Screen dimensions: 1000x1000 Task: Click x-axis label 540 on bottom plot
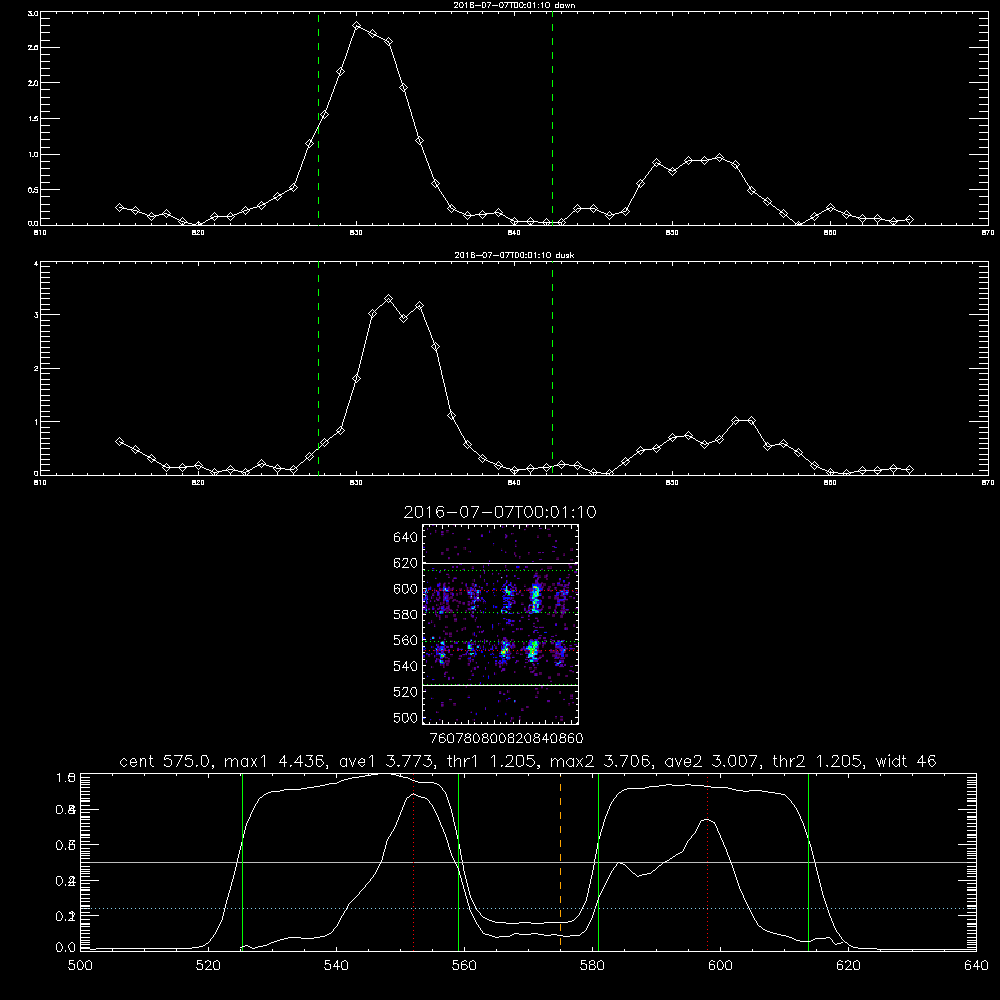pos(336,966)
